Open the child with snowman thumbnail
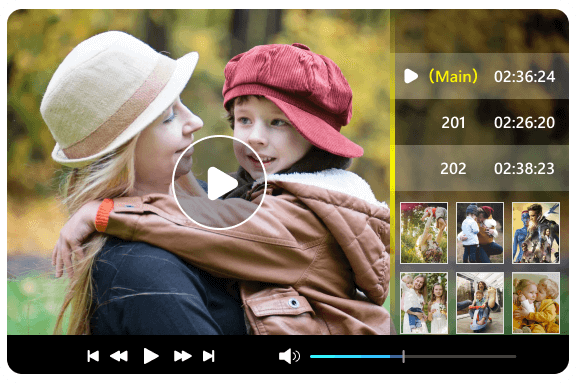 (x=480, y=233)
